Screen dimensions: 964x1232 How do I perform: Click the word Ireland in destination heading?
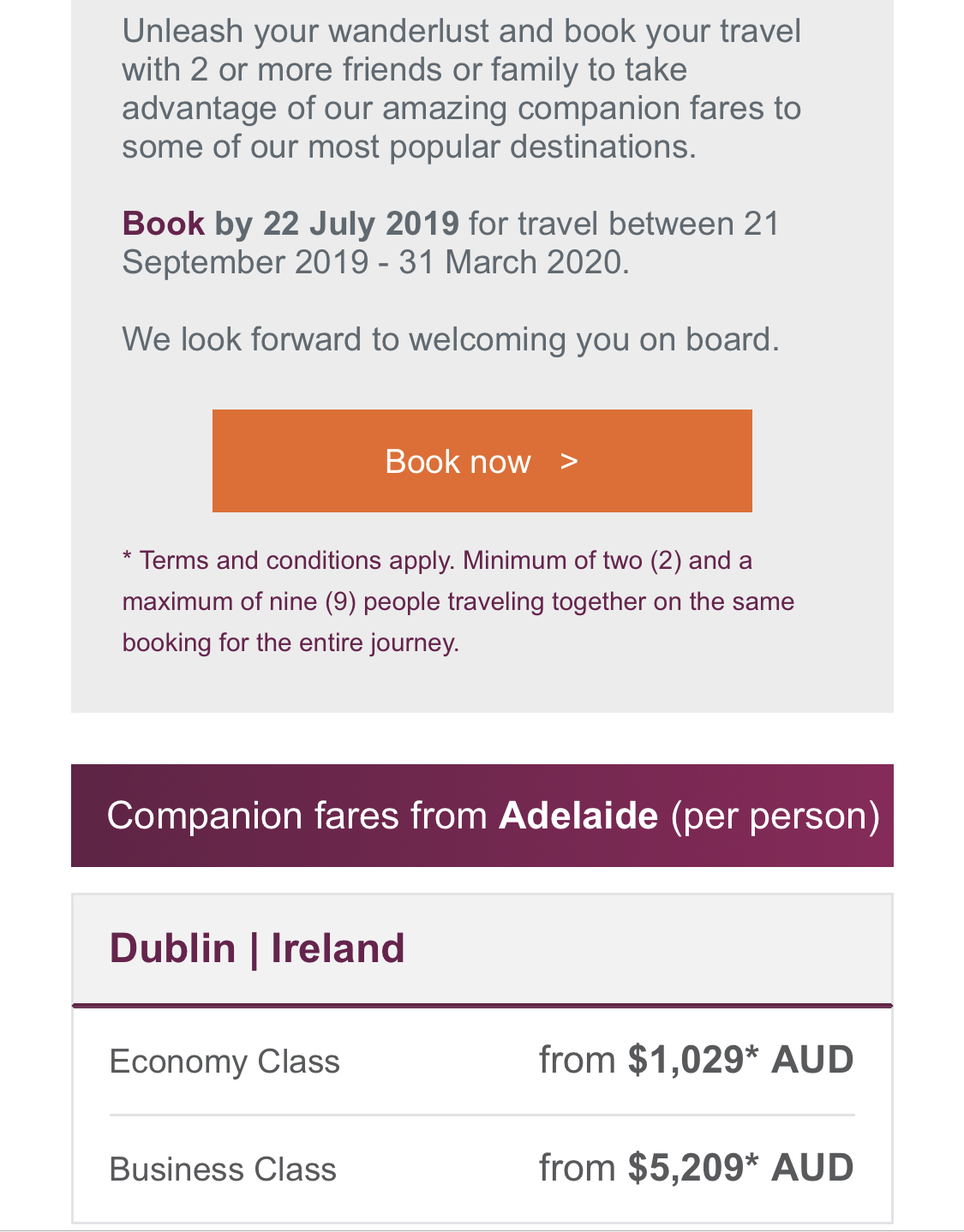pyautogui.click(x=338, y=948)
